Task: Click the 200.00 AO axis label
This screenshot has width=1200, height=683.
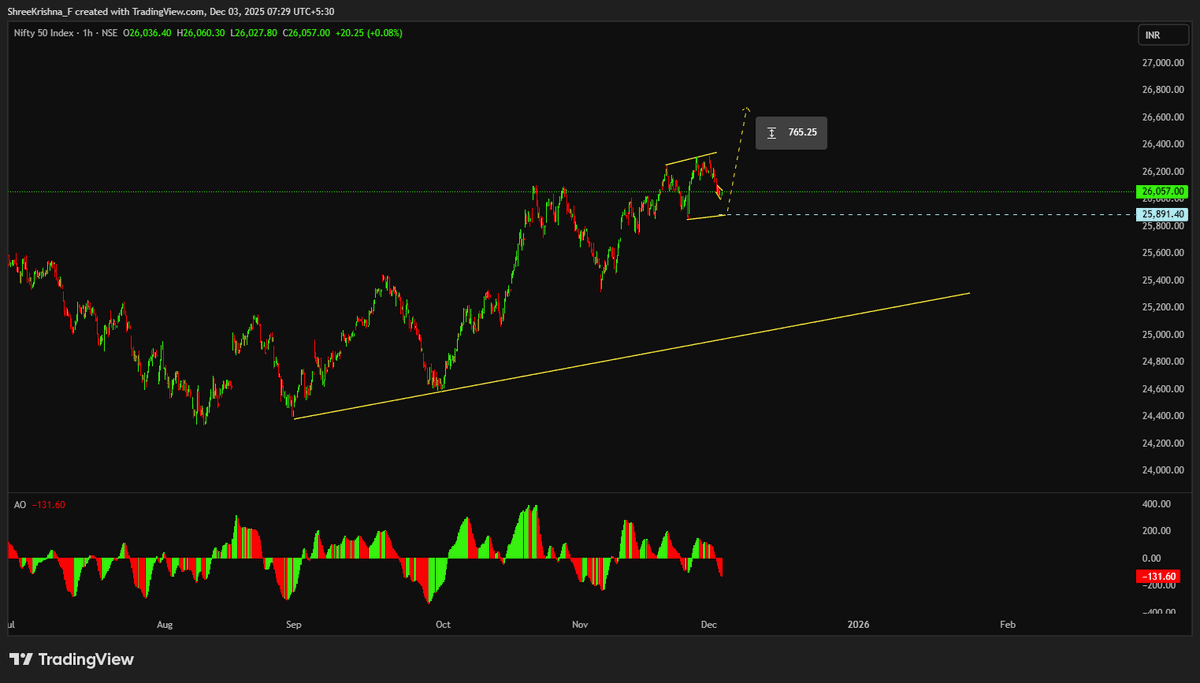Action: (1158, 531)
